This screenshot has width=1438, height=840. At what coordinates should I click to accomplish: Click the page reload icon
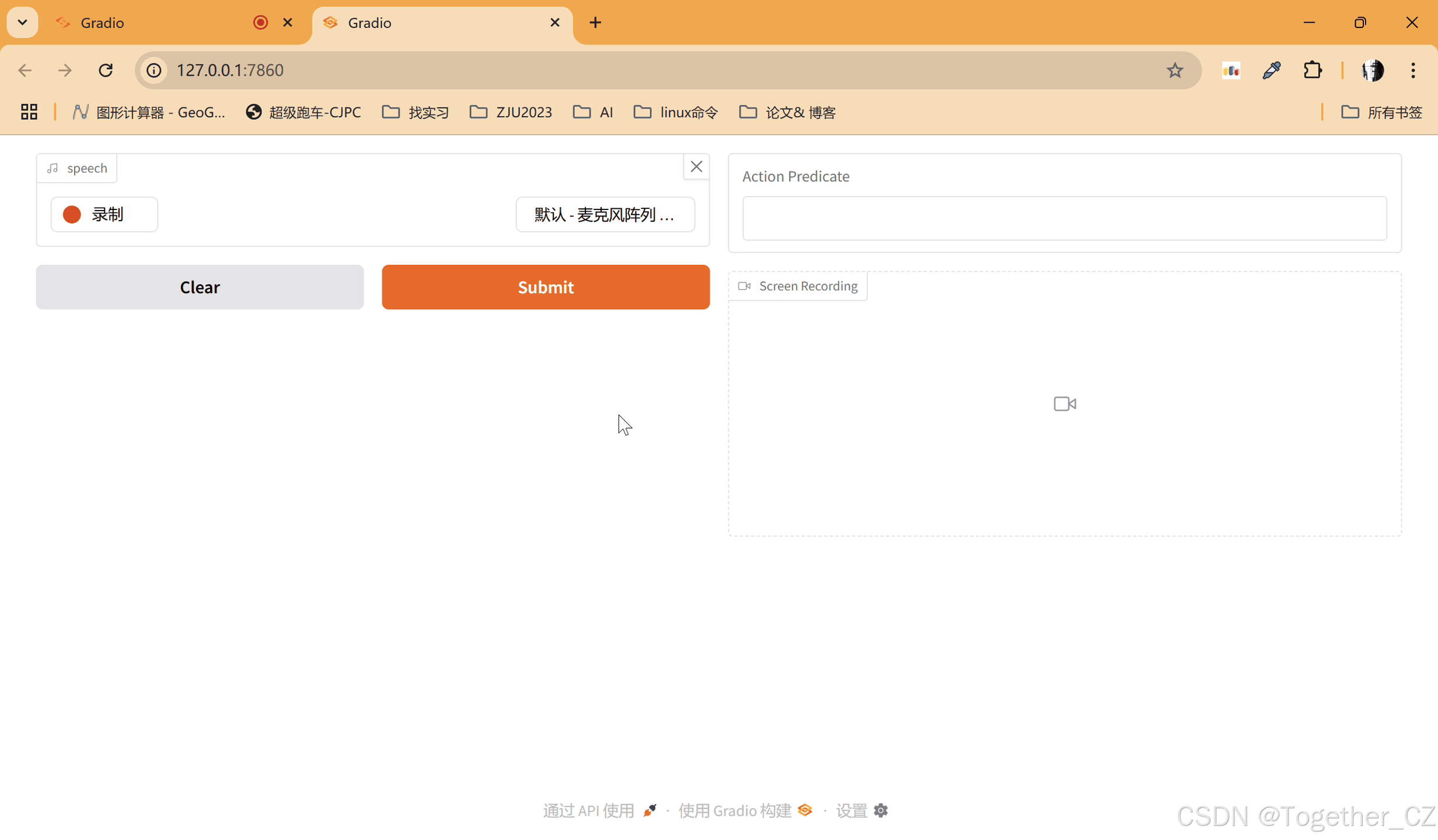click(x=106, y=70)
